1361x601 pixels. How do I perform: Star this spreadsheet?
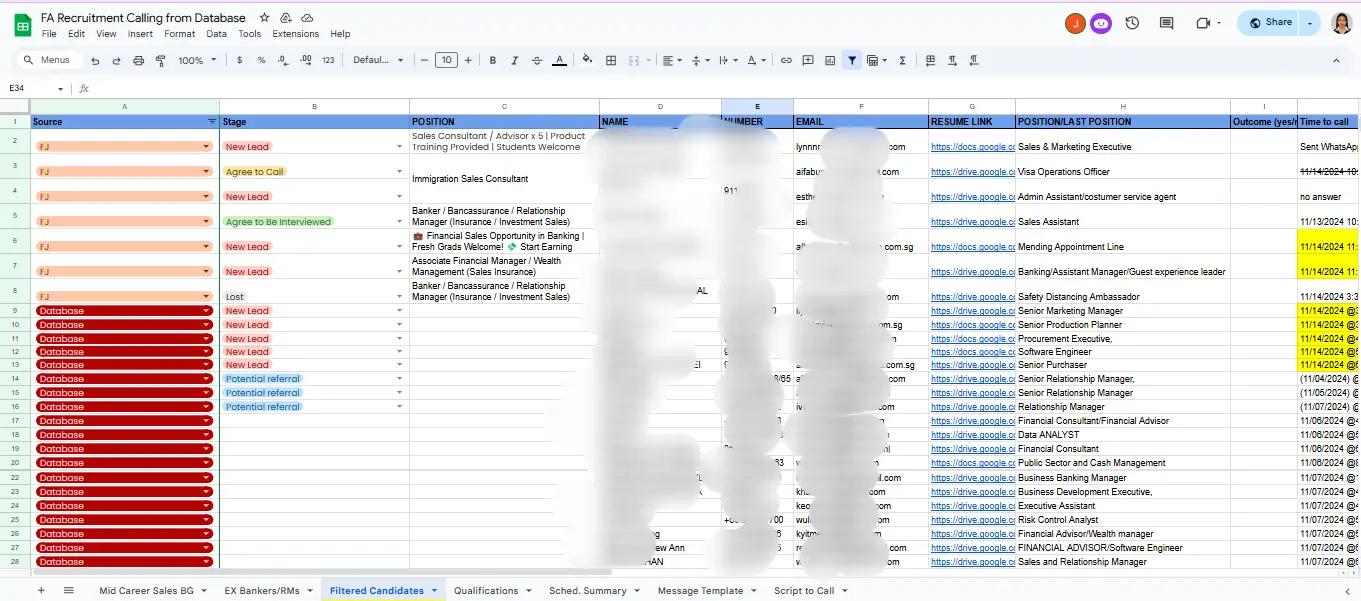[265, 18]
